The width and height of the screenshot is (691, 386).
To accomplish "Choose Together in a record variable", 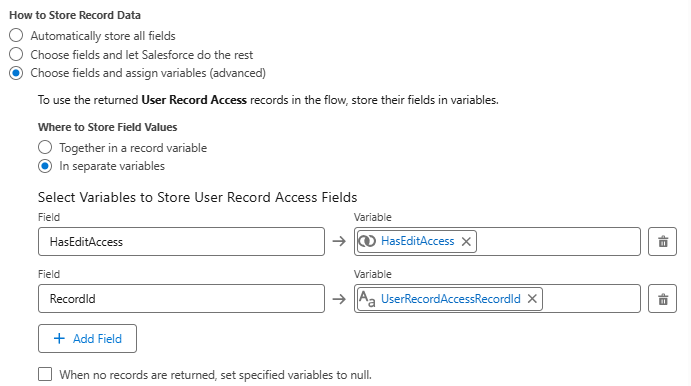I will tap(45, 147).
